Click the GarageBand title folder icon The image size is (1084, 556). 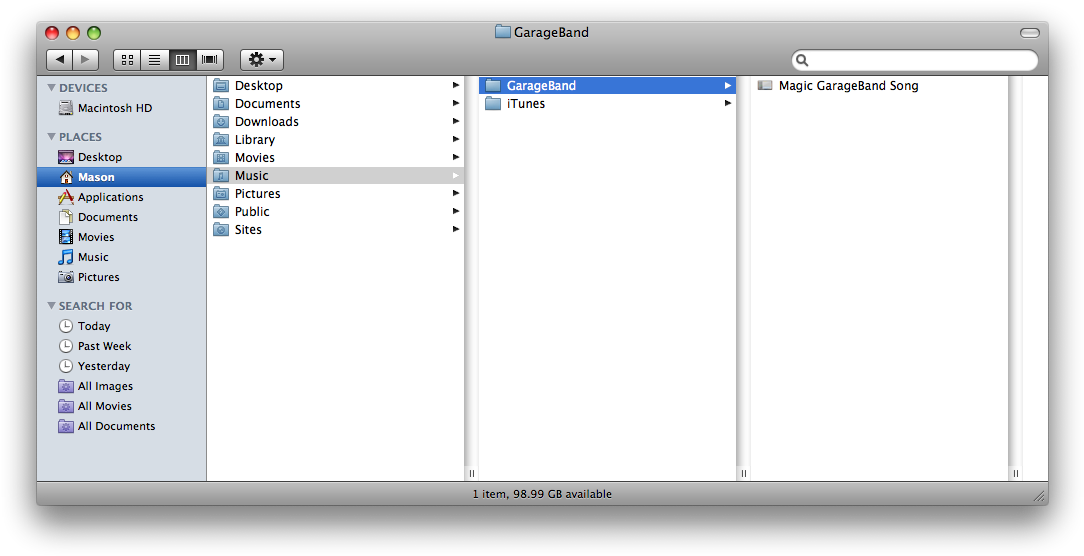503,32
